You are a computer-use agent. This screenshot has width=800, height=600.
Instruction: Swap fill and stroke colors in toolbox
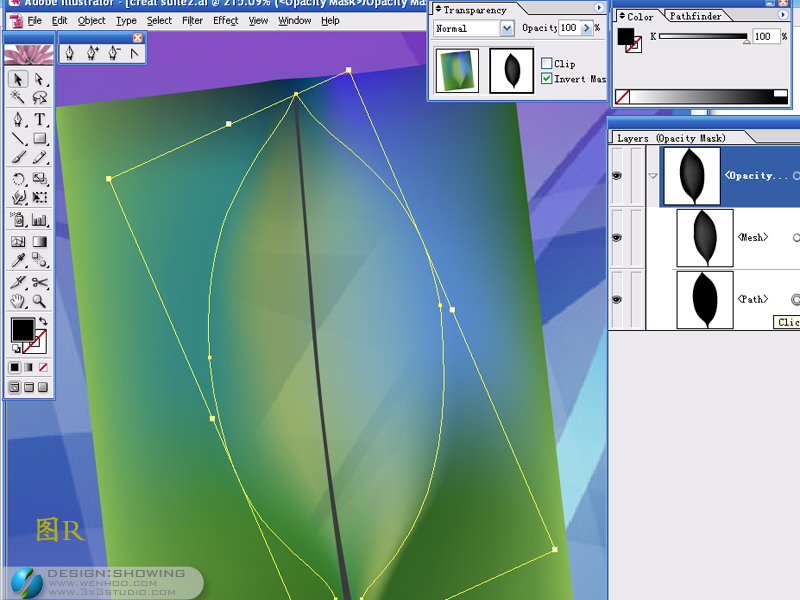click(x=43, y=321)
